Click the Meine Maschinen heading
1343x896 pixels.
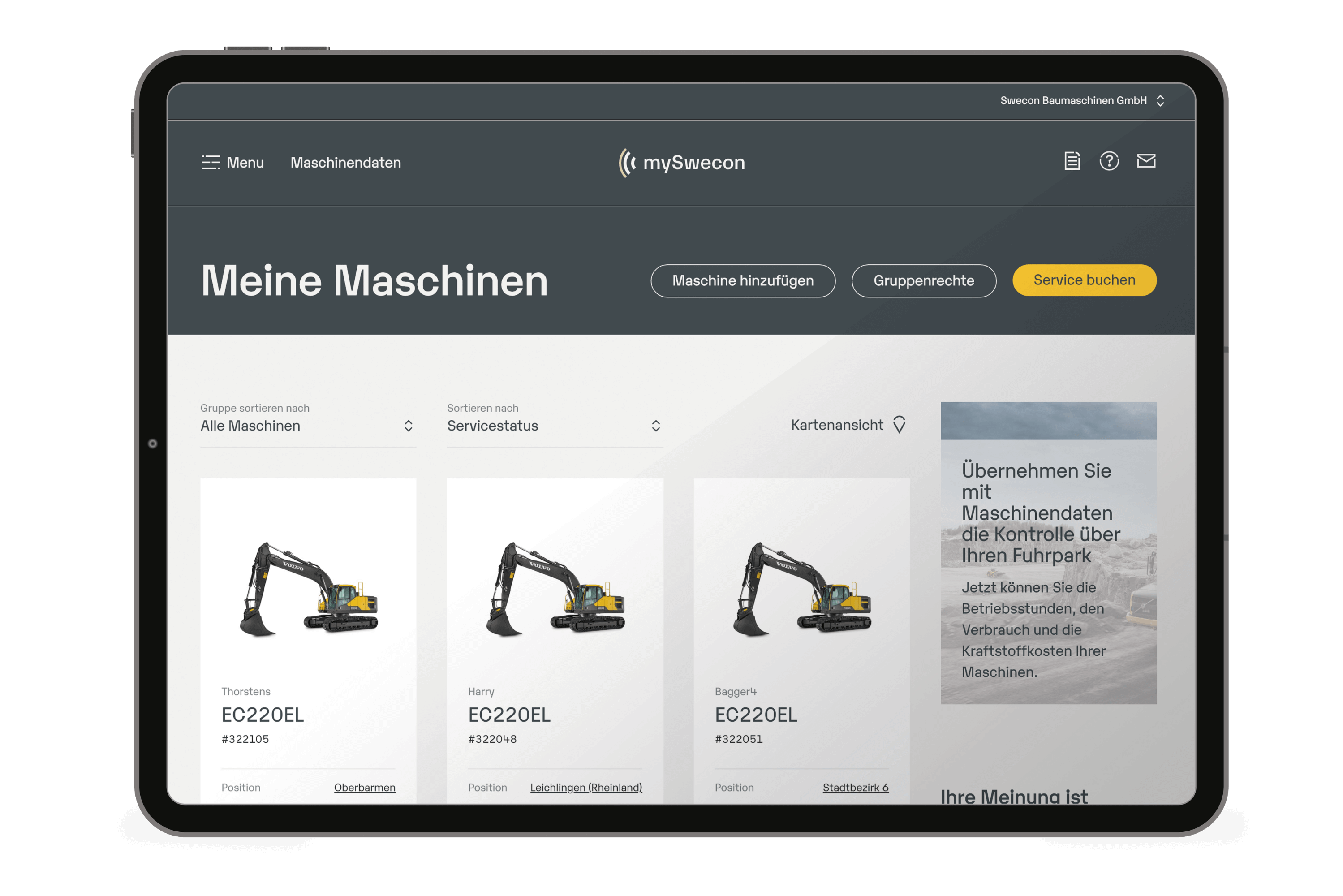[375, 280]
